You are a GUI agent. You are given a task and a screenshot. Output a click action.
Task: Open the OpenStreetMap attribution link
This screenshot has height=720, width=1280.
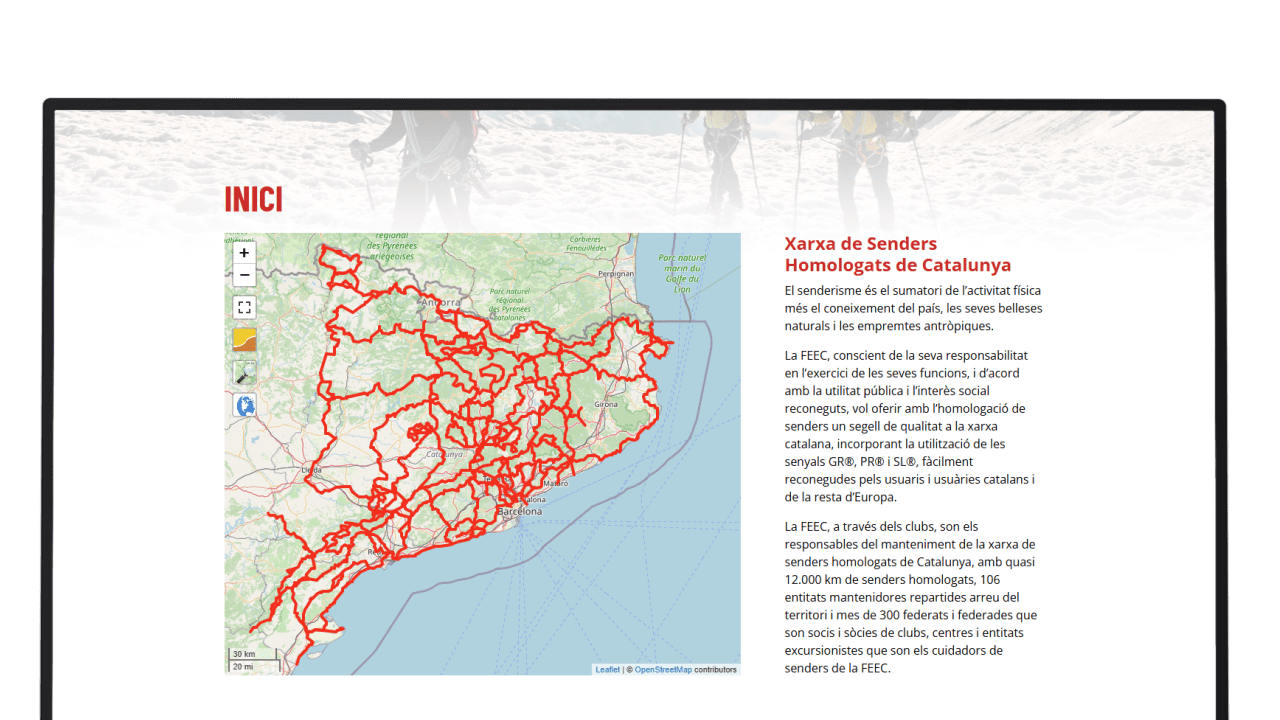click(663, 669)
